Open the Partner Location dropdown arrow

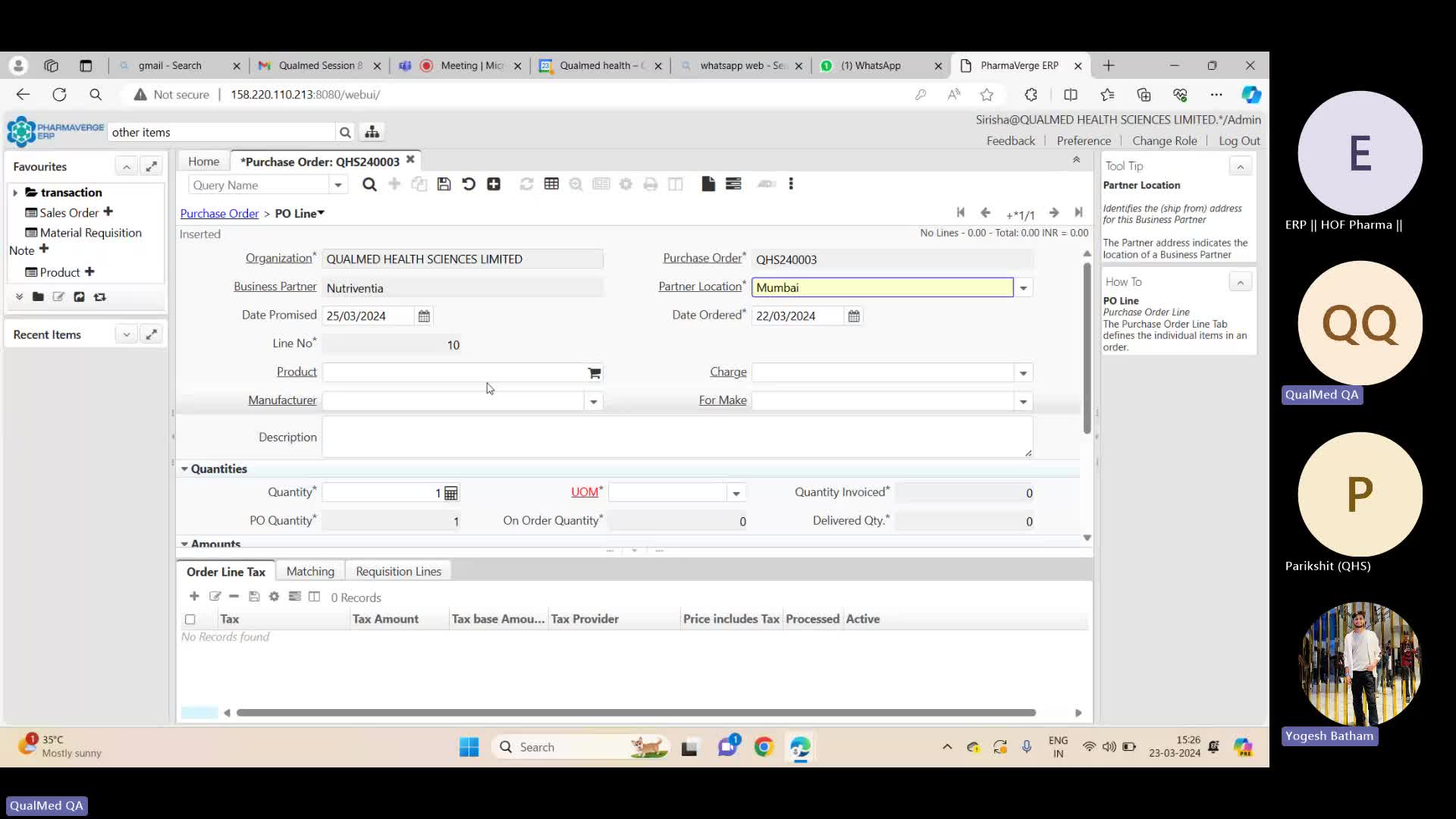tap(1024, 288)
